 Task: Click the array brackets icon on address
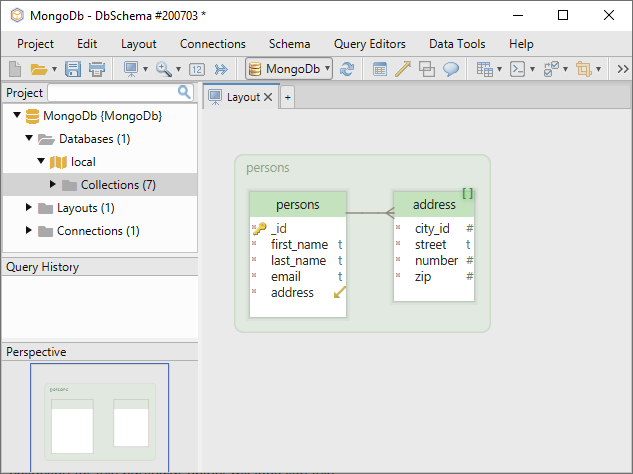467,193
